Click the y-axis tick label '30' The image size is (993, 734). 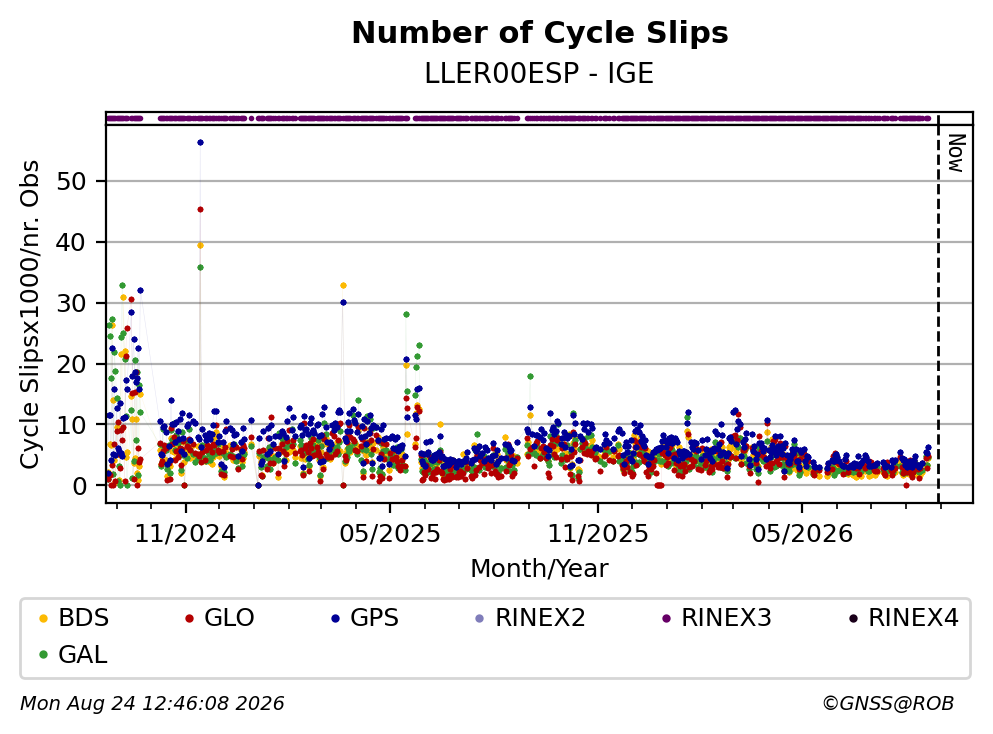[x=71, y=303]
